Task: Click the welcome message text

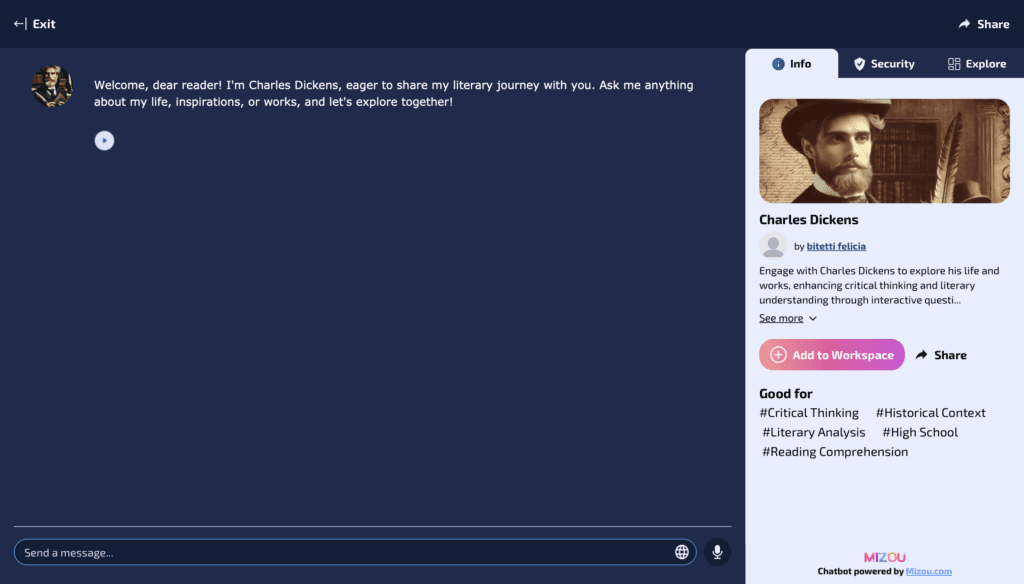Action: click(394, 93)
